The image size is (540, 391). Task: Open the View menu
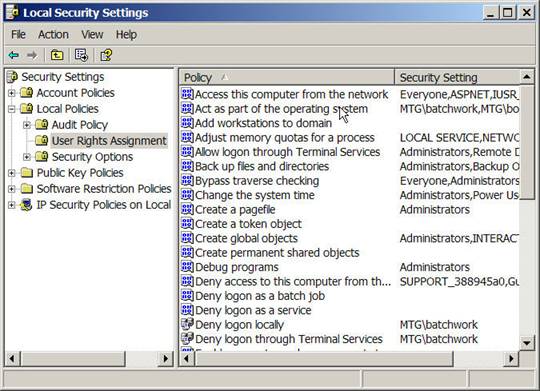coord(92,35)
